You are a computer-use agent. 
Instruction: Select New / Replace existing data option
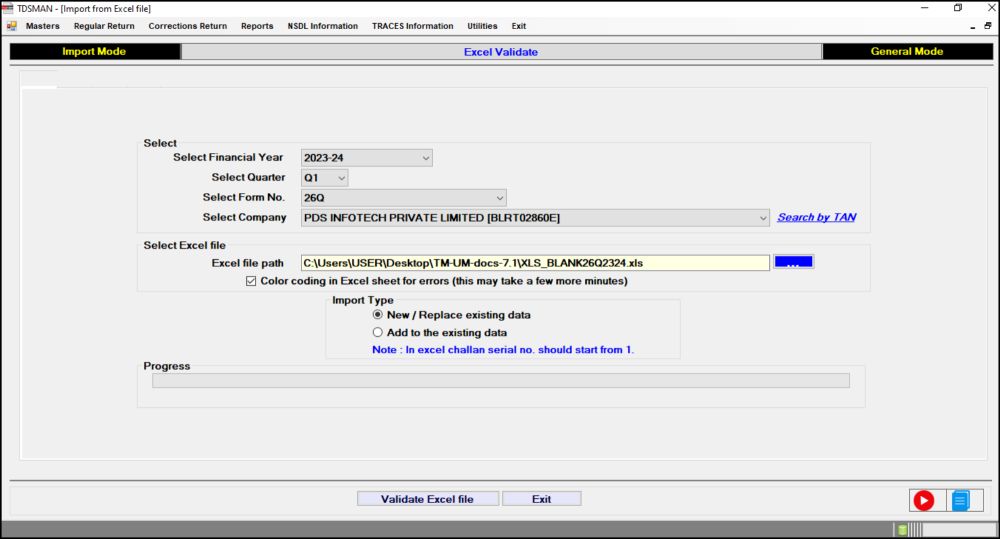pos(378,314)
